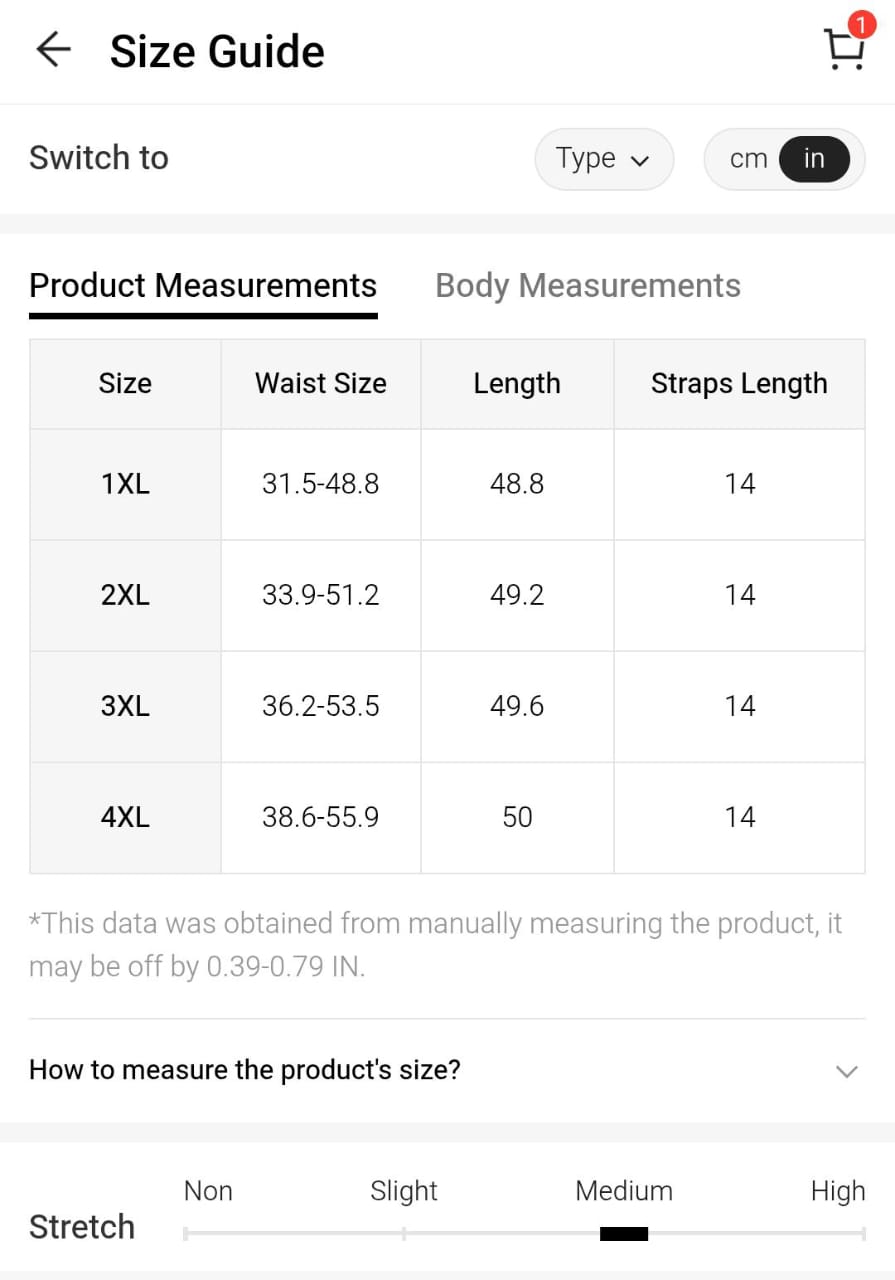The width and height of the screenshot is (895, 1280).
Task: Tap the cart notification badge
Action: [x=860, y=25]
